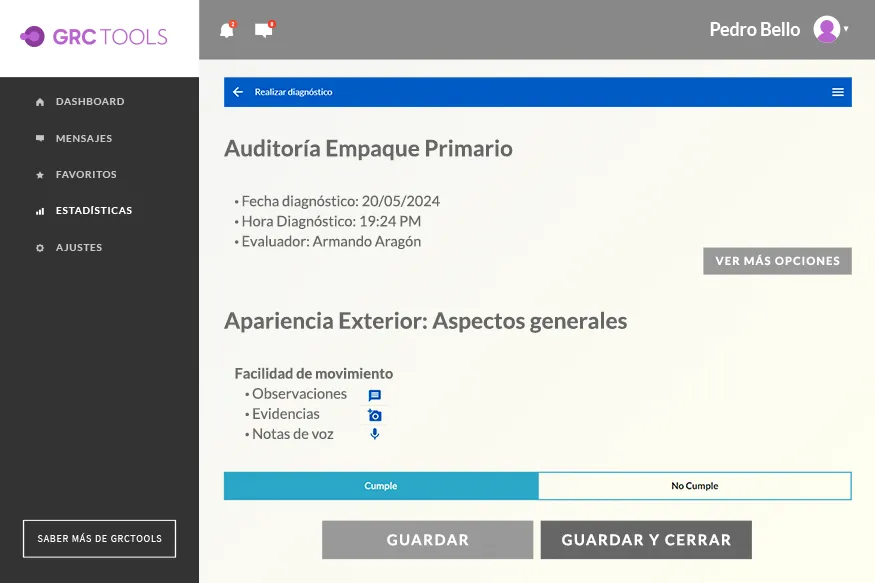Add a comment using the Observaciones speech bubble icon
This screenshot has height=583, width=875.
coord(373,393)
